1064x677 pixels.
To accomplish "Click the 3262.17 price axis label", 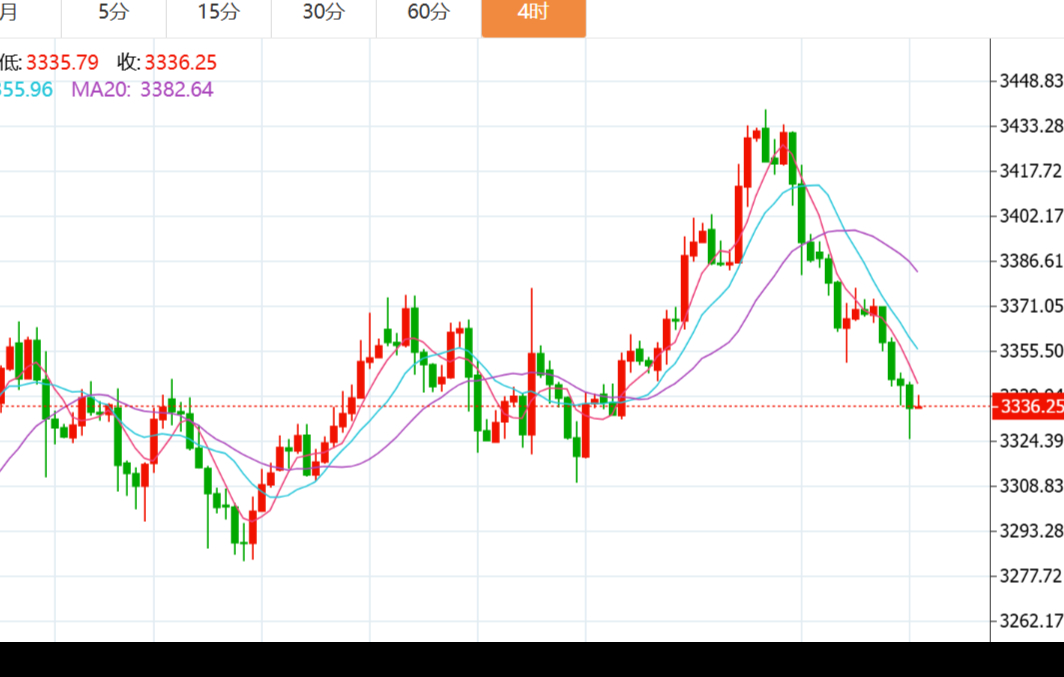I will point(1031,621).
